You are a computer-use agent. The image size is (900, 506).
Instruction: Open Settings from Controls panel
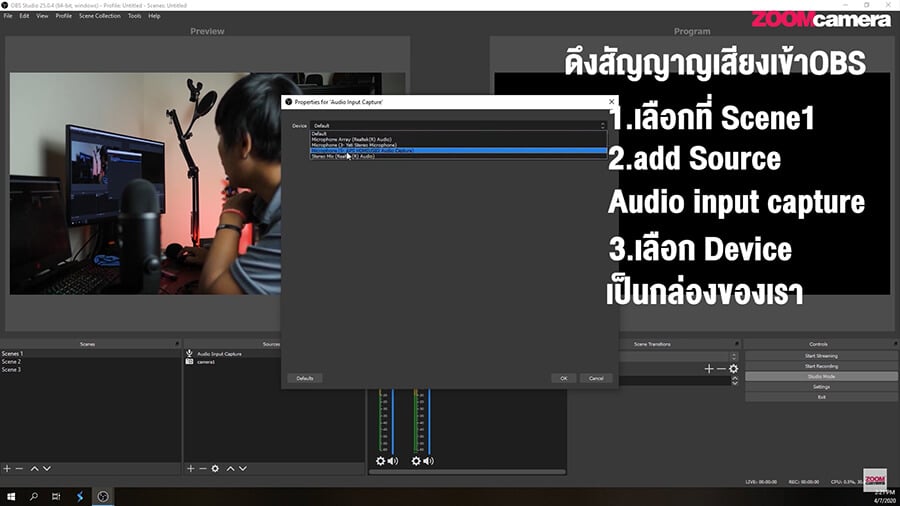tap(821, 387)
